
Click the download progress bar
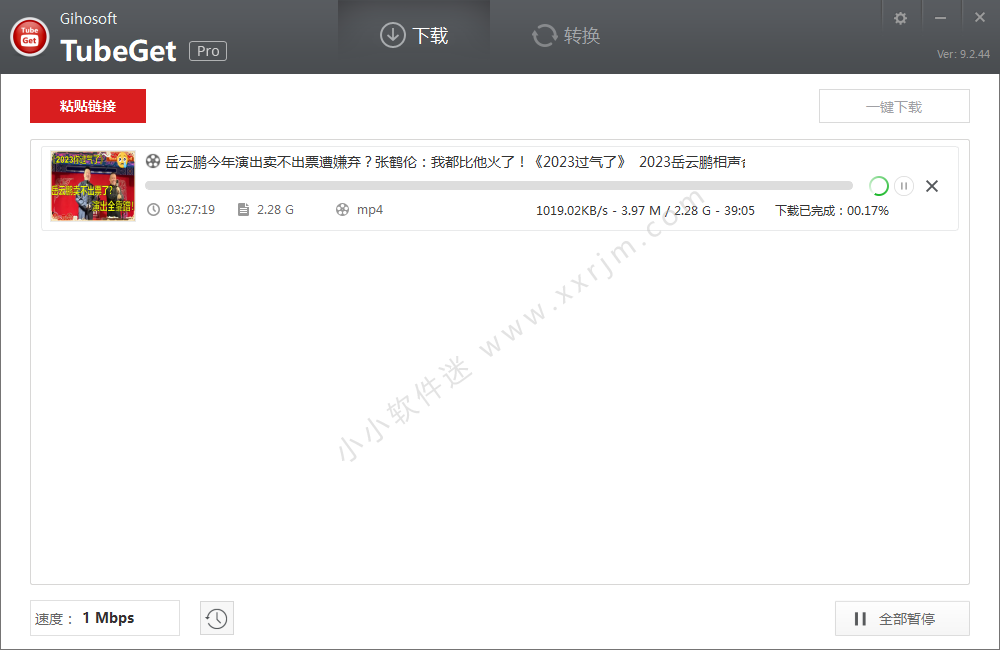pos(499,186)
